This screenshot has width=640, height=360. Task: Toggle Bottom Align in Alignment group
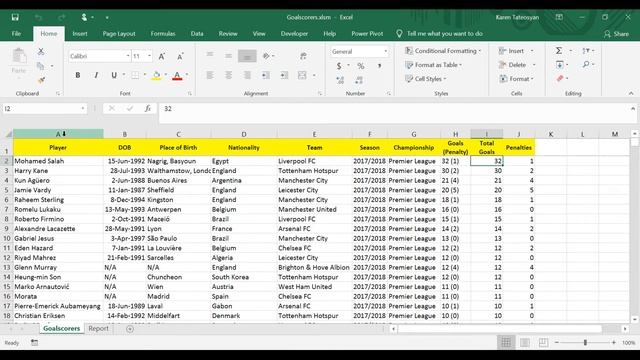(x=247, y=56)
